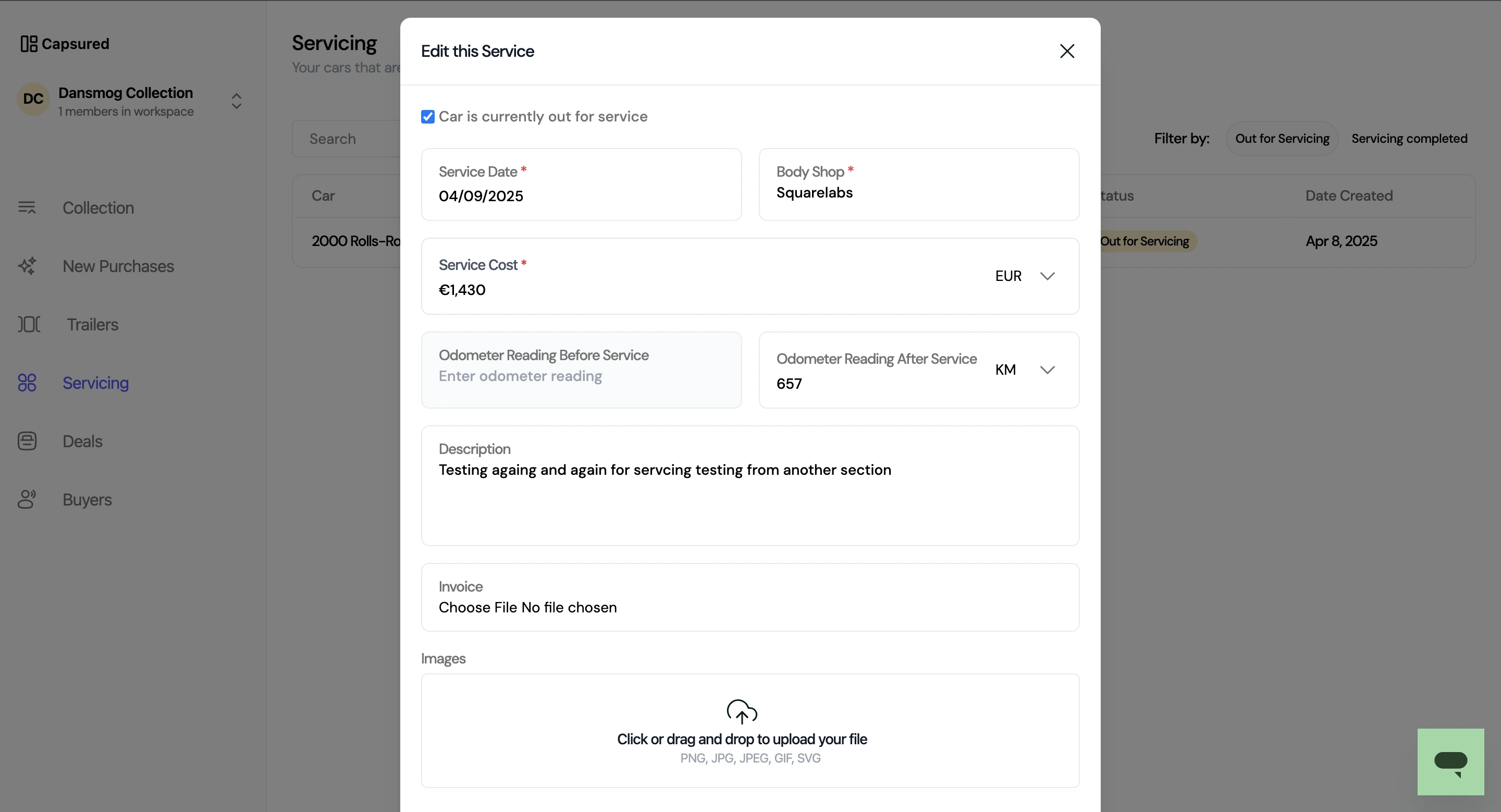Click the Capsured logo icon
Image resolution: width=1501 pixels, height=812 pixels.
click(x=29, y=44)
